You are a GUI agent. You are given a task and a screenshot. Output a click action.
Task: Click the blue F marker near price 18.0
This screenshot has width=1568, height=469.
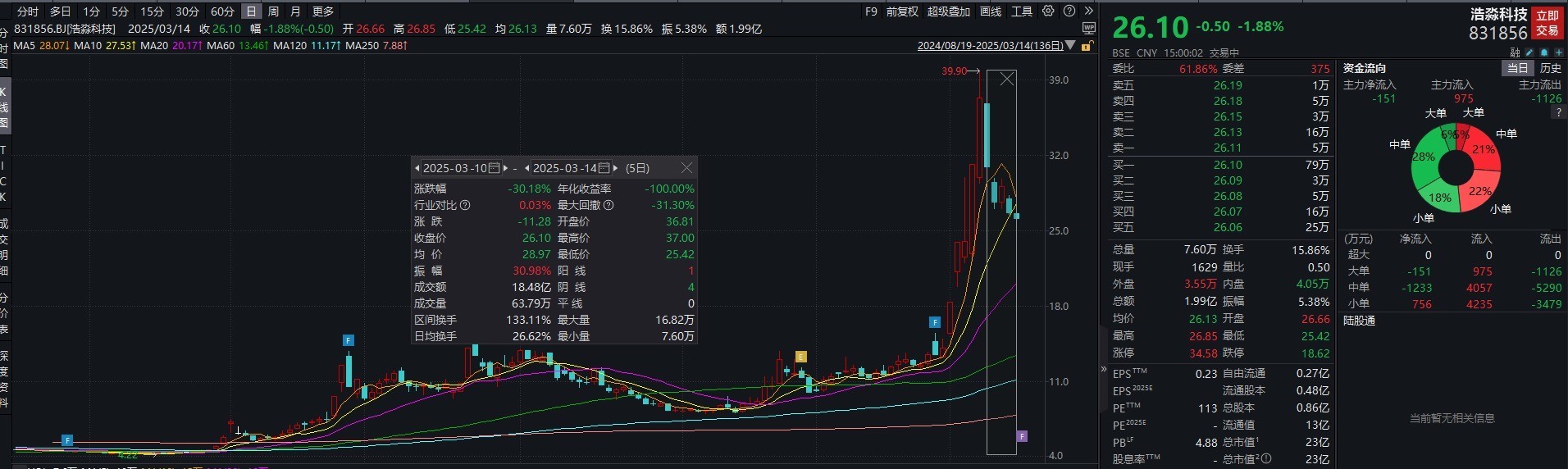click(x=934, y=322)
